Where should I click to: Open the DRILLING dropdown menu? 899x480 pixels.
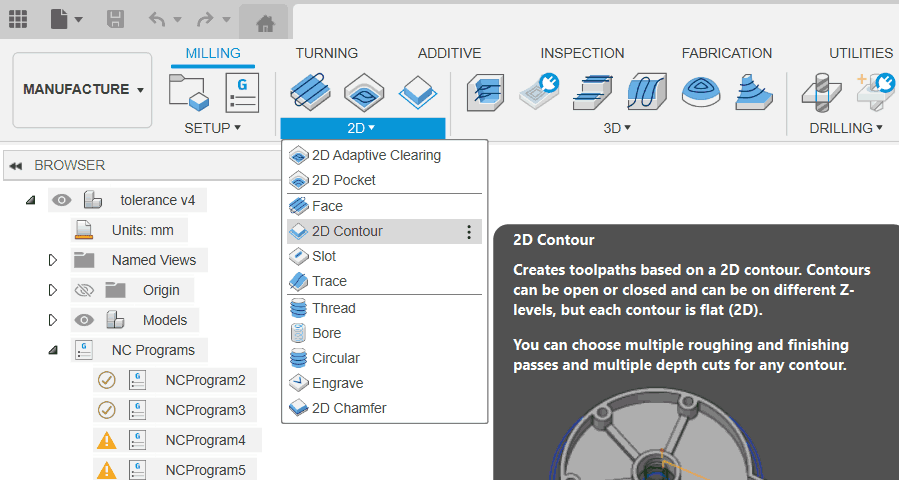846,128
